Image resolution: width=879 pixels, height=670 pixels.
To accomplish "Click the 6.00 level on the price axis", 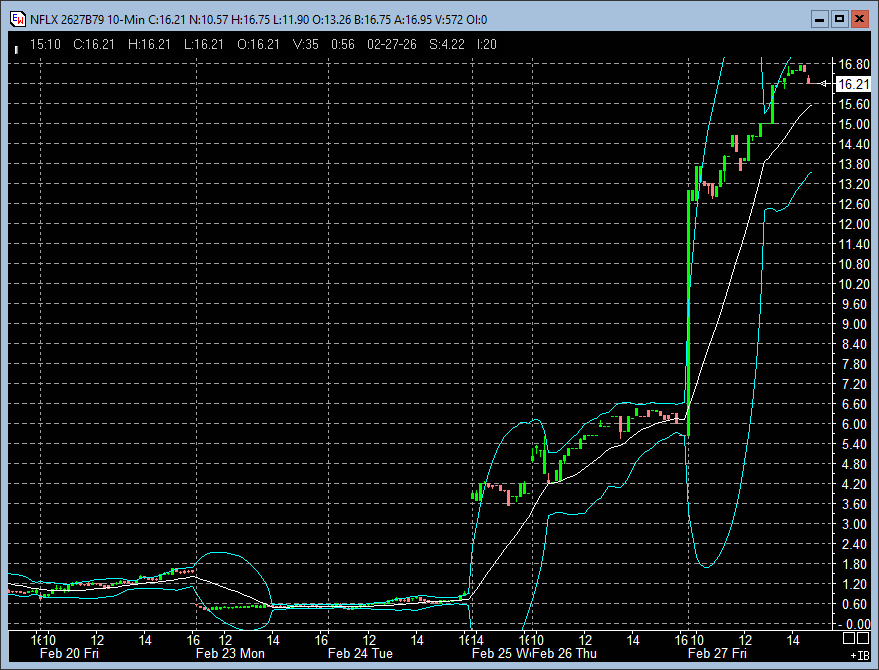I will point(853,424).
